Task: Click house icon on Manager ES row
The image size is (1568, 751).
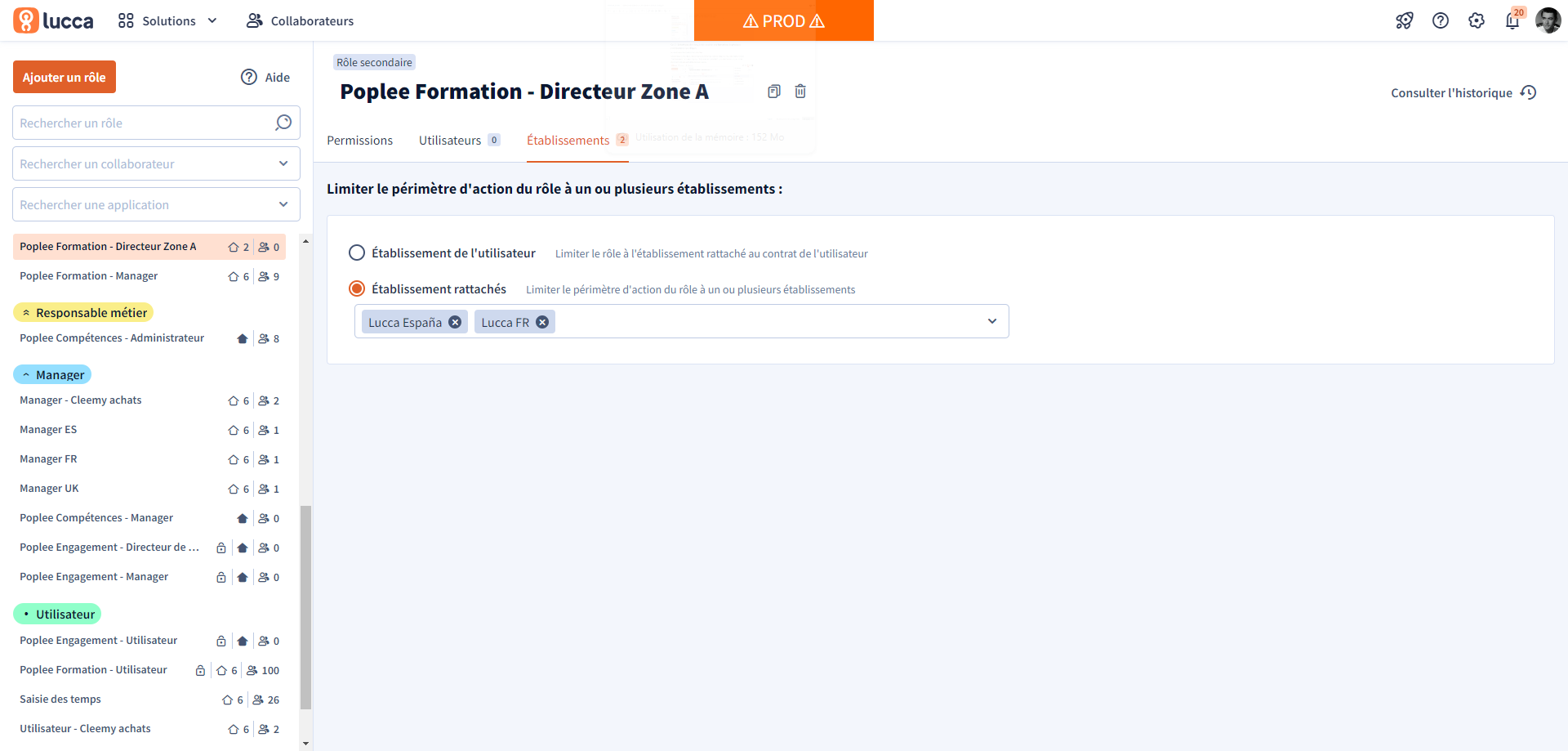Action: pyautogui.click(x=234, y=430)
